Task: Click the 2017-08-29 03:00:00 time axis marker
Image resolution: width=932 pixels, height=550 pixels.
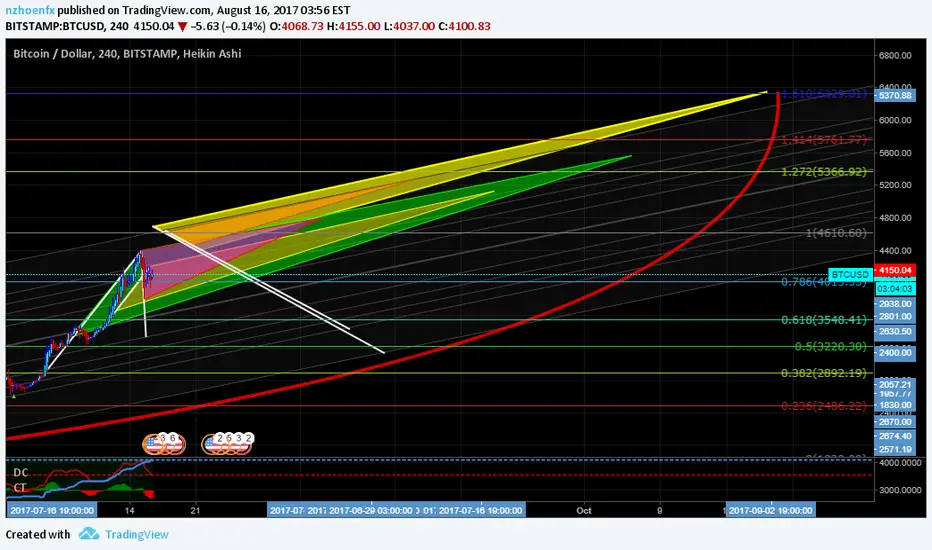Action: (x=370, y=510)
